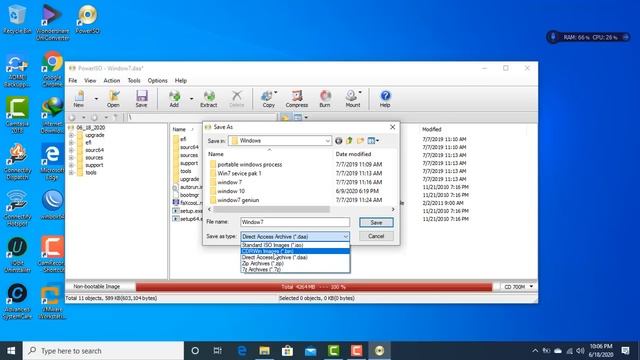Choose Zip Archives (*.zip) type
Image resolution: width=640 pixels, height=360 pixels.
pyautogui.click(x=295, y=264)
